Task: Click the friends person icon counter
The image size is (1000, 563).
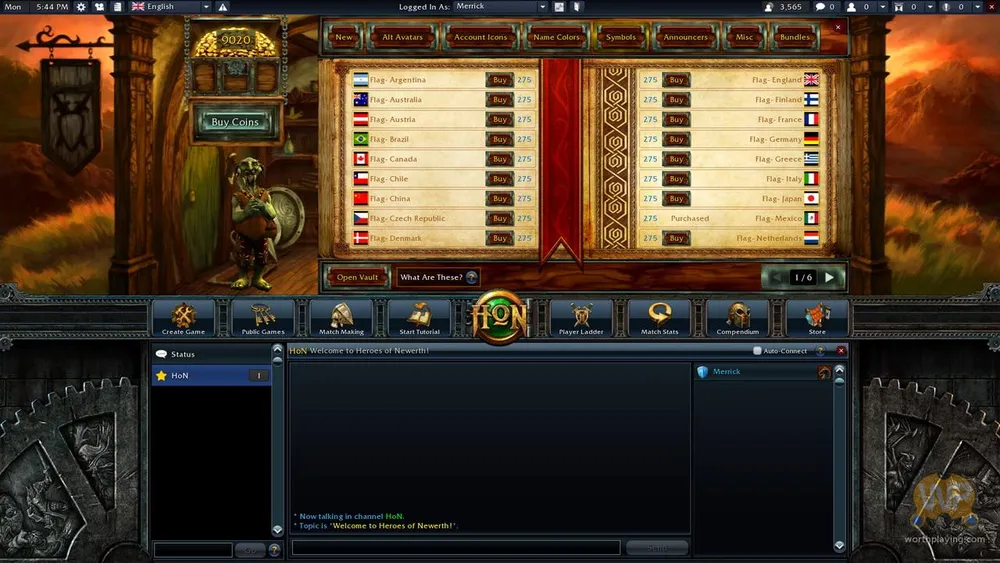Action: tap(851, 7)
